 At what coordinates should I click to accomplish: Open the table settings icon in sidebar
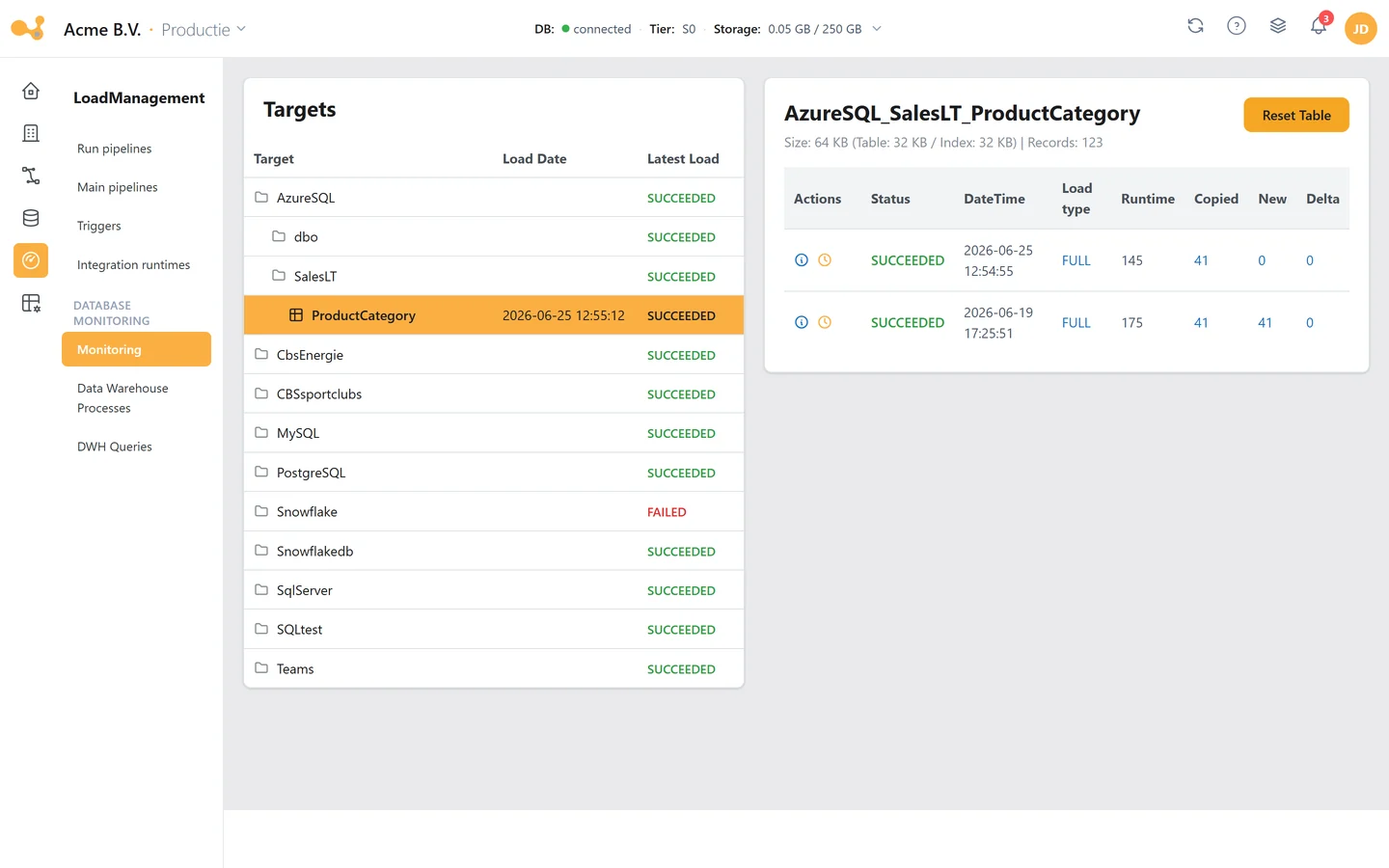31,303
